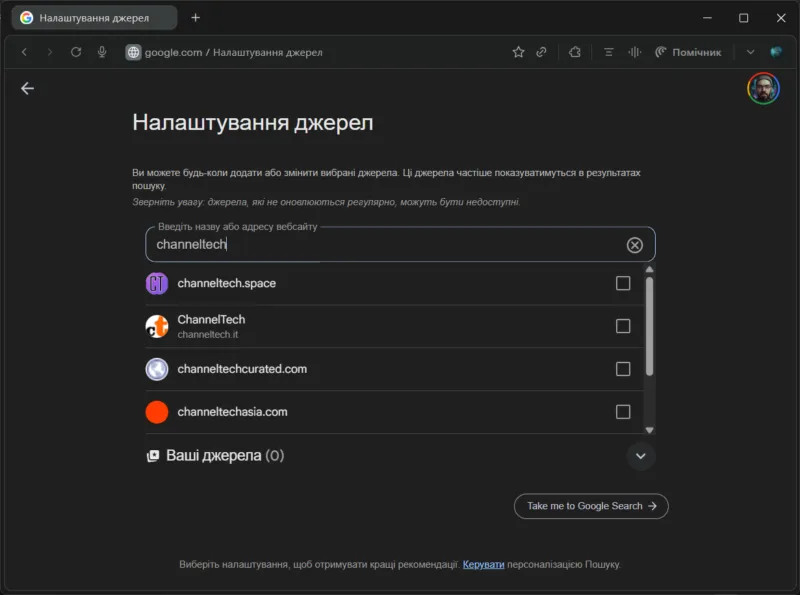The width and height of the screenshot is (800, 595).
Task: Select the channeltech.space result text
Action: (x=227, y=283)
